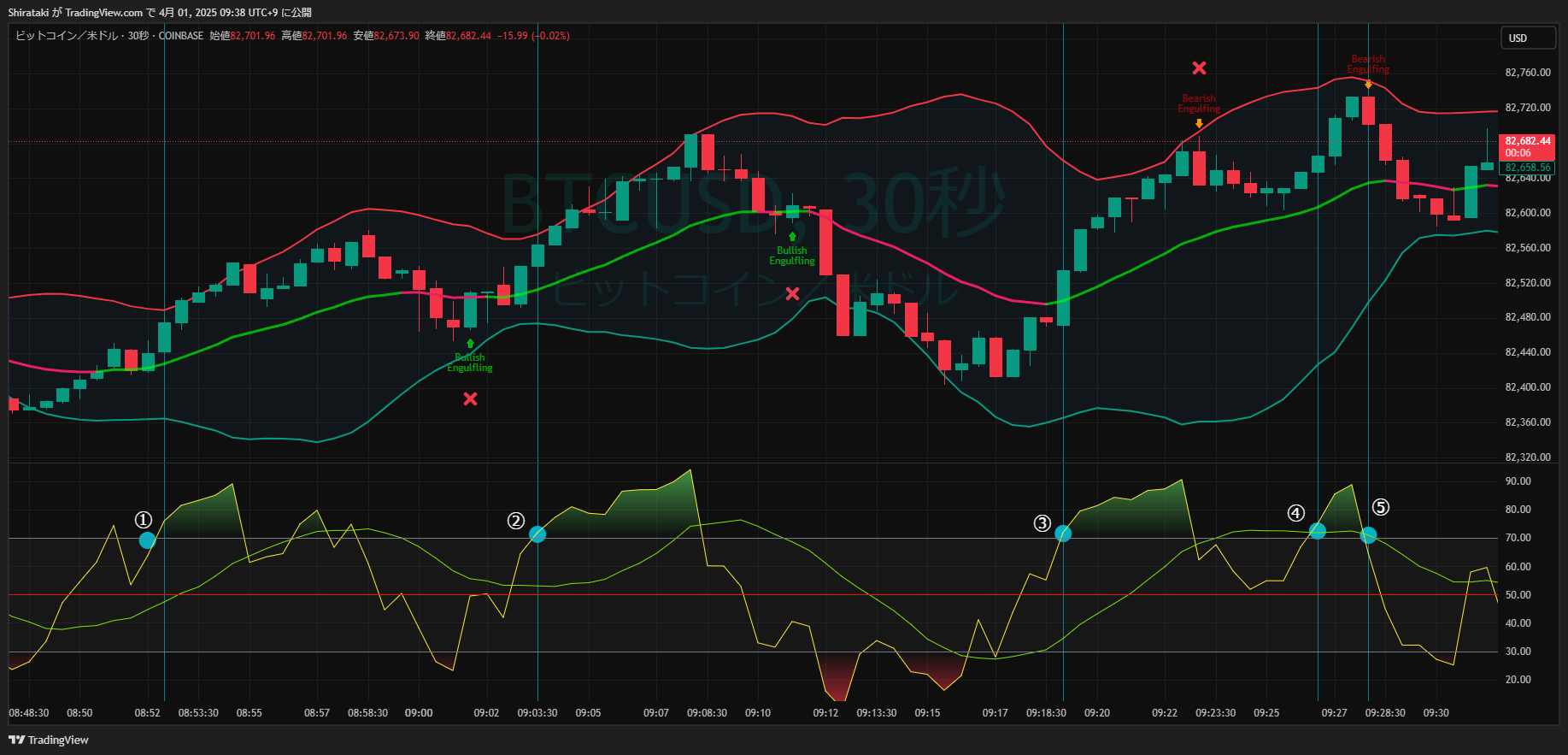Click the red X mark above 09:23 Bearish Engulfing
Image resolution: width=1568 pixels, height=755 pixels.
click(1200, 68)
